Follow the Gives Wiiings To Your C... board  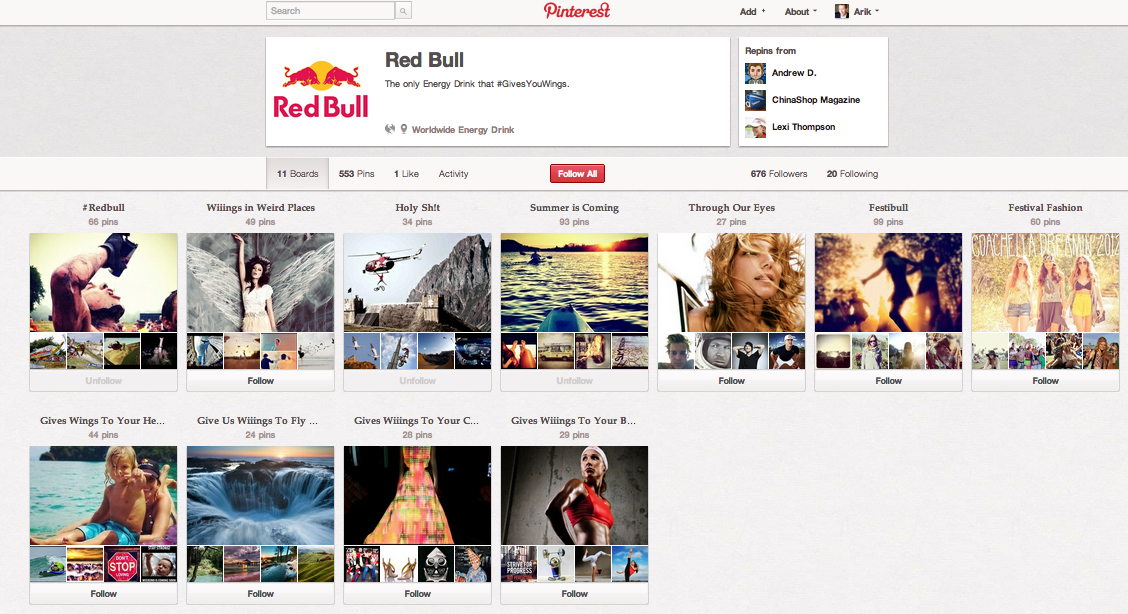coord(417,593)
